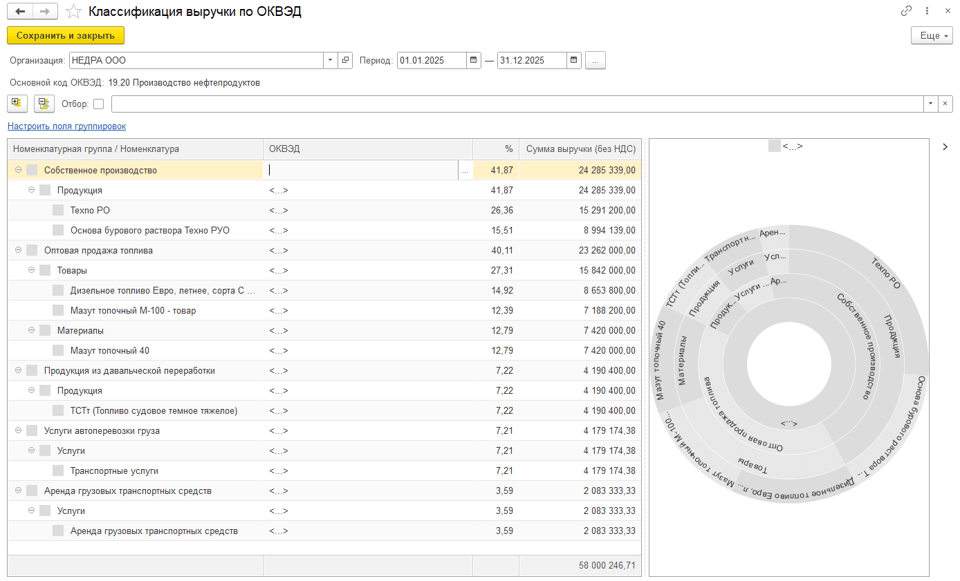The width and height of the screenshot is (960, 581).
Task: Clear the filter field with x
Action: click(x=945, y=103)
